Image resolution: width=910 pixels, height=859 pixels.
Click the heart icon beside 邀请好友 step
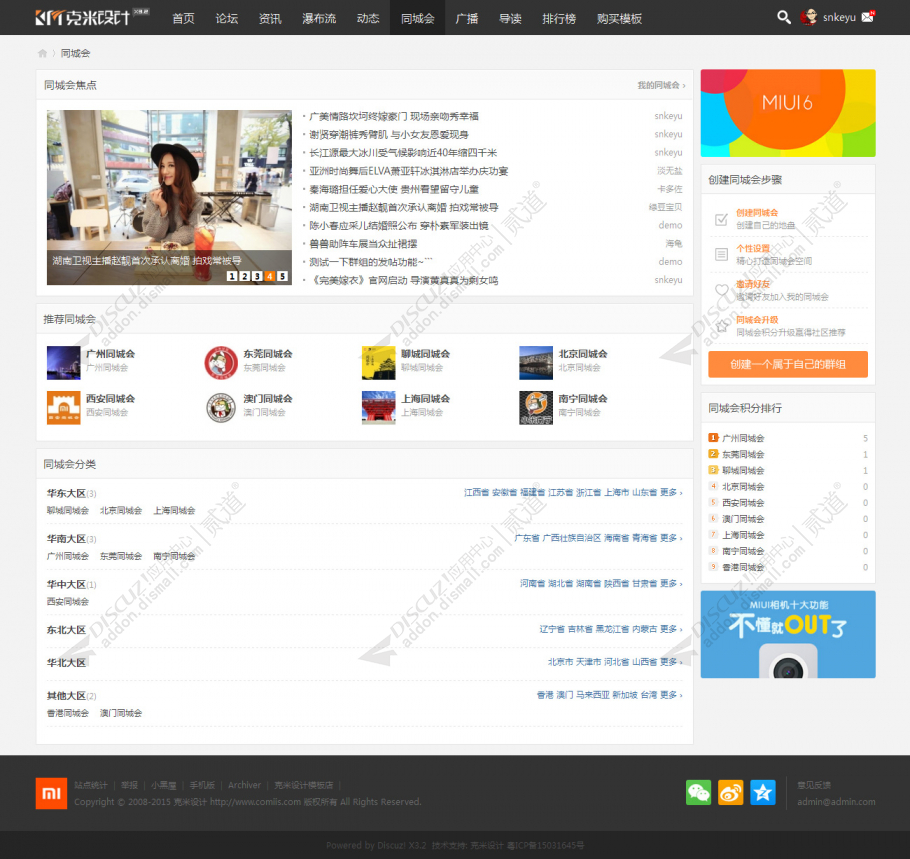coord(721,290)
